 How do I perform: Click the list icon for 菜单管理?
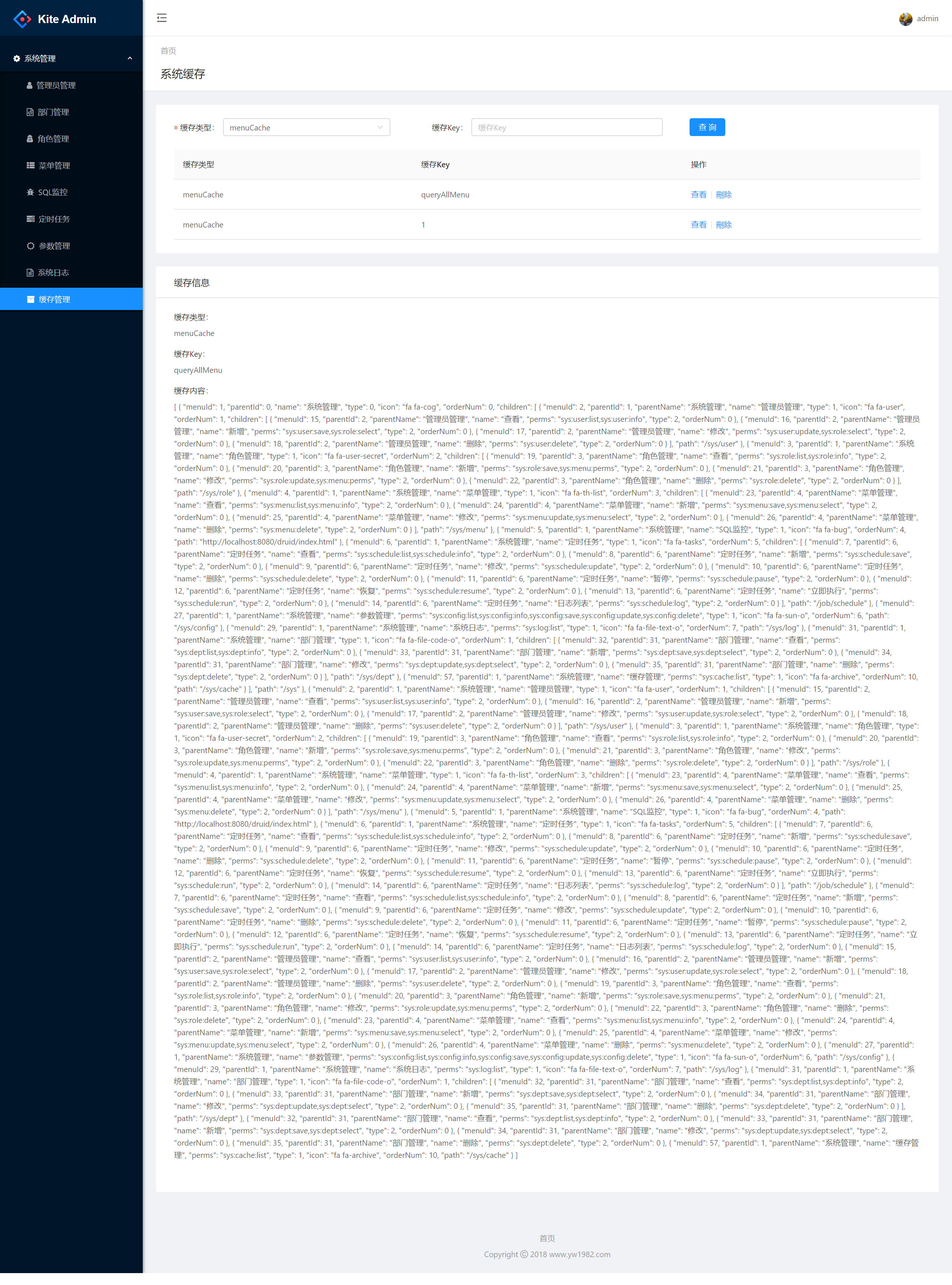[x=30, y=165]
